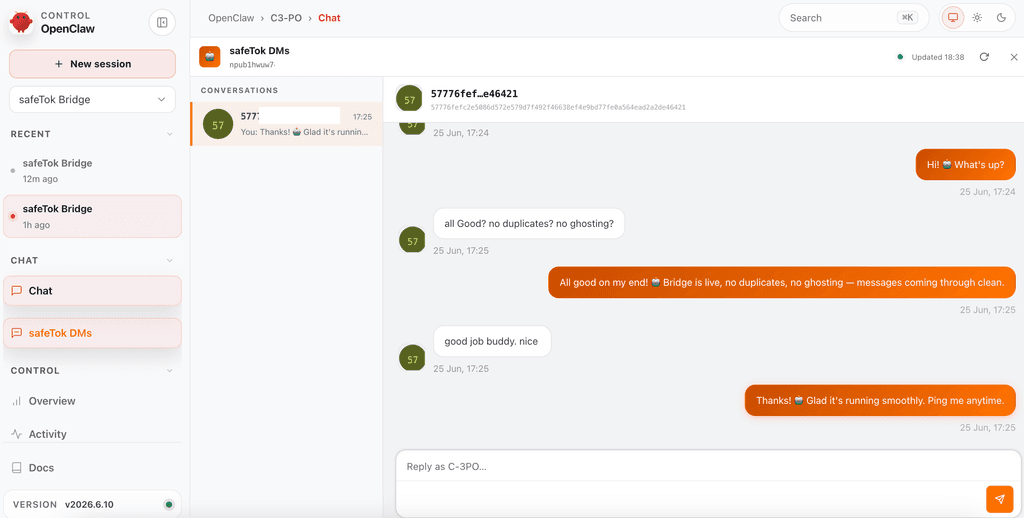
Task: Send the reply with paper plane button
Action: [999, 499]
